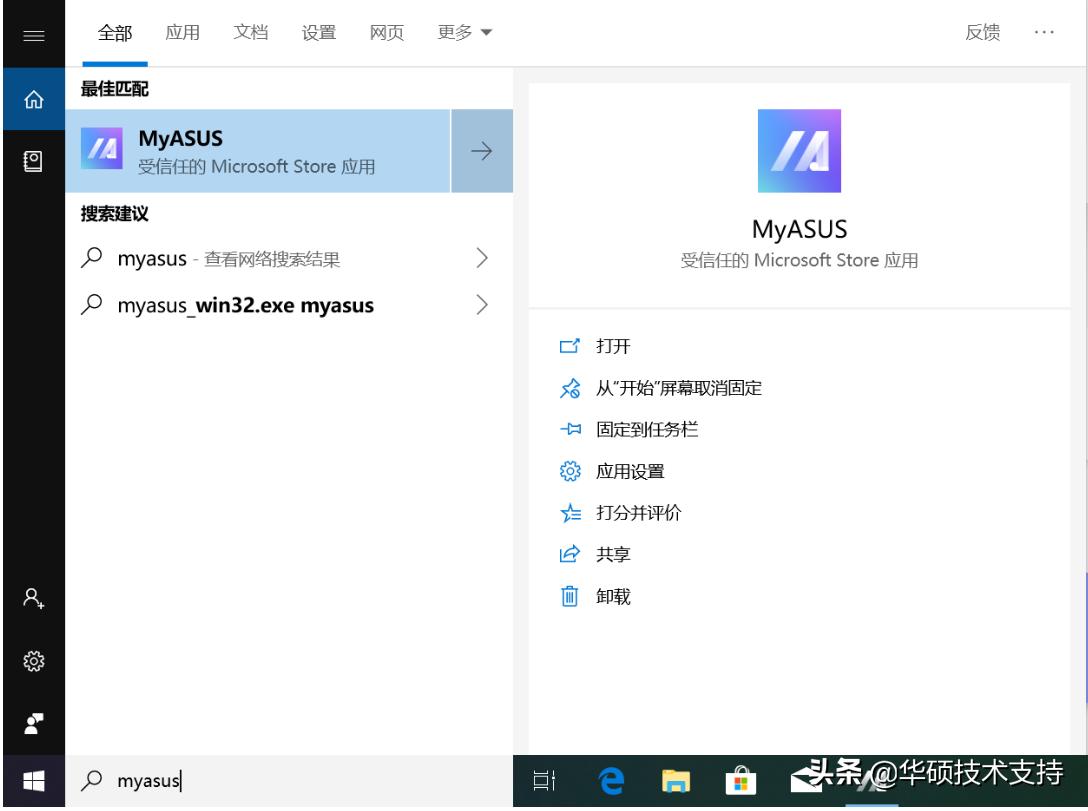Click the hamburger menu at top left

pos(33,33)
